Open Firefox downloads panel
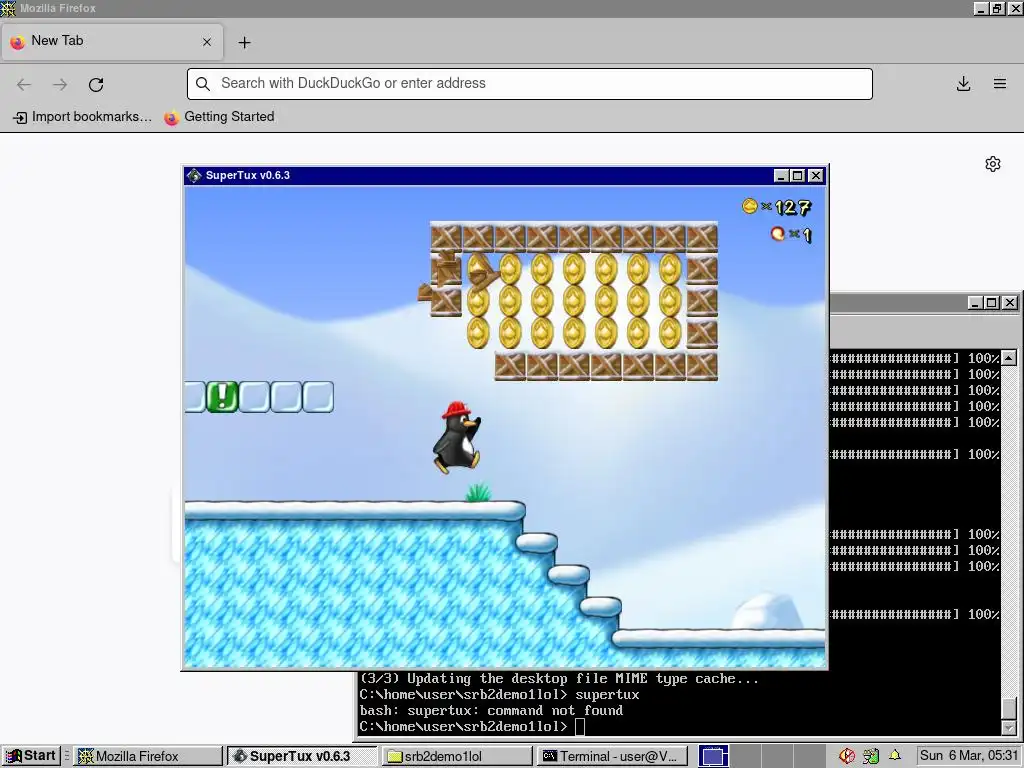The height and width of the screenshot is (768, 1024). (963, 84)
